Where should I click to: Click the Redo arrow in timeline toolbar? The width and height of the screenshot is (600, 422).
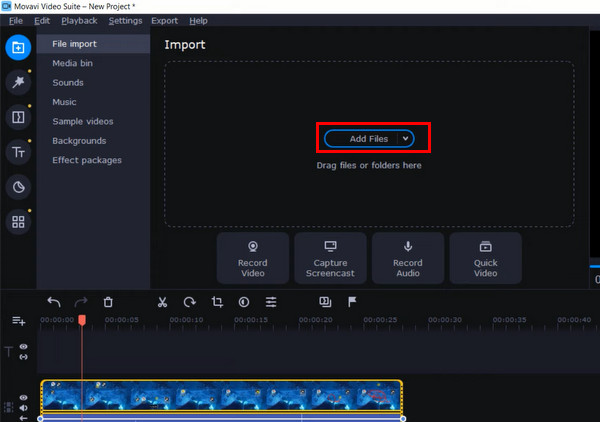(x=81, y=302)
